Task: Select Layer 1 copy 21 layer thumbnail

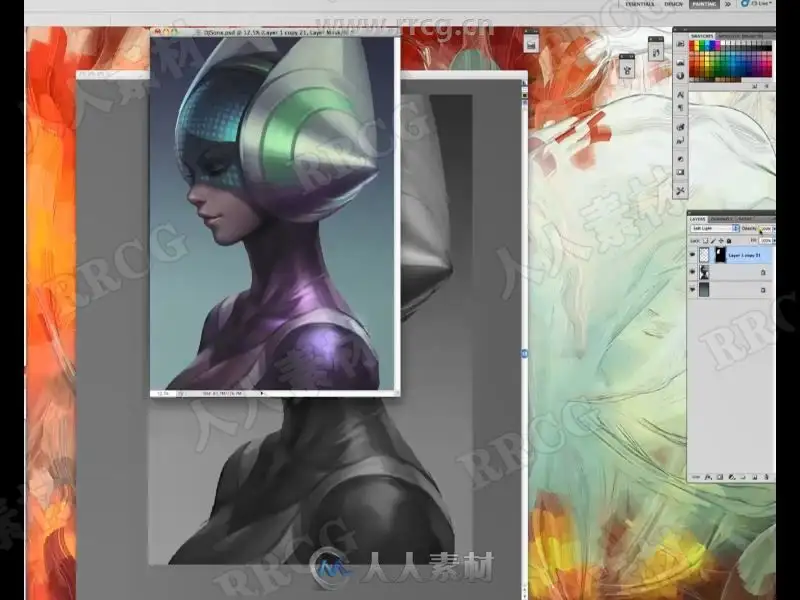Action: [704, 255]
